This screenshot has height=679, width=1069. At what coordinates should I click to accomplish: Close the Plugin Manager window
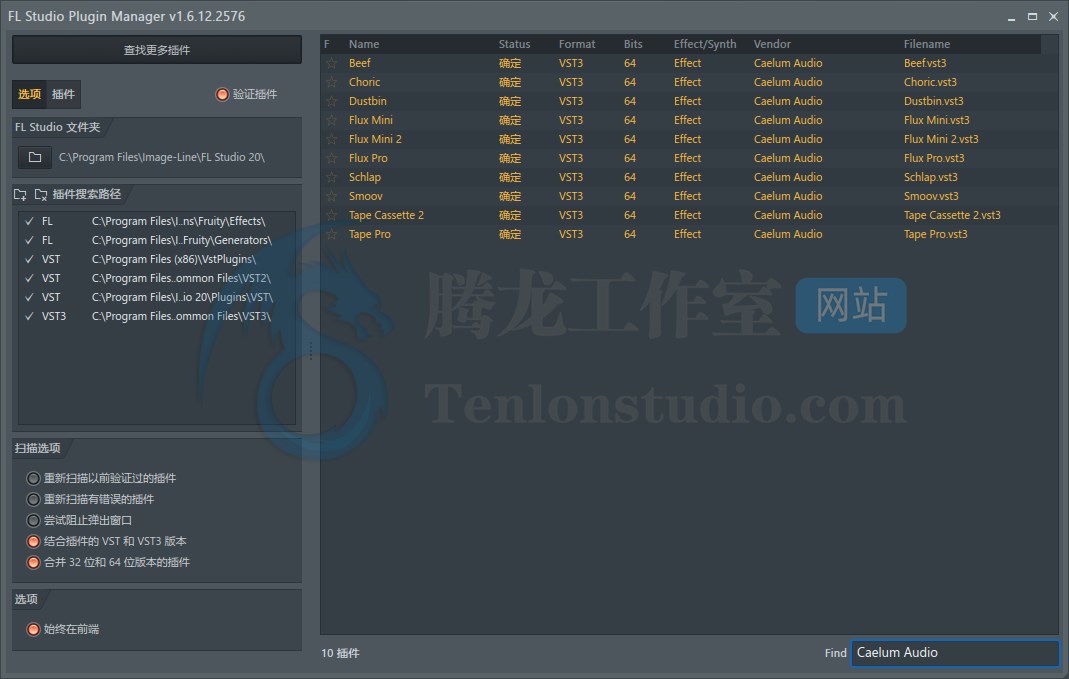coord(1053,16)
